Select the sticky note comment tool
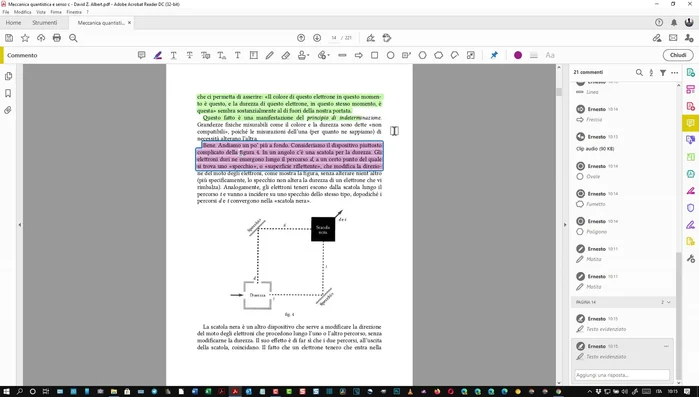The height and width of the screenshot is (397, 699). click(141, 55)
